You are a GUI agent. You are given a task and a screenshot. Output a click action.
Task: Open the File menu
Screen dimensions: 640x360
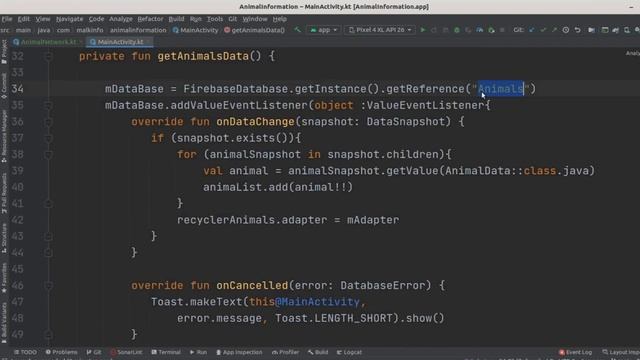tap(7, 19)
